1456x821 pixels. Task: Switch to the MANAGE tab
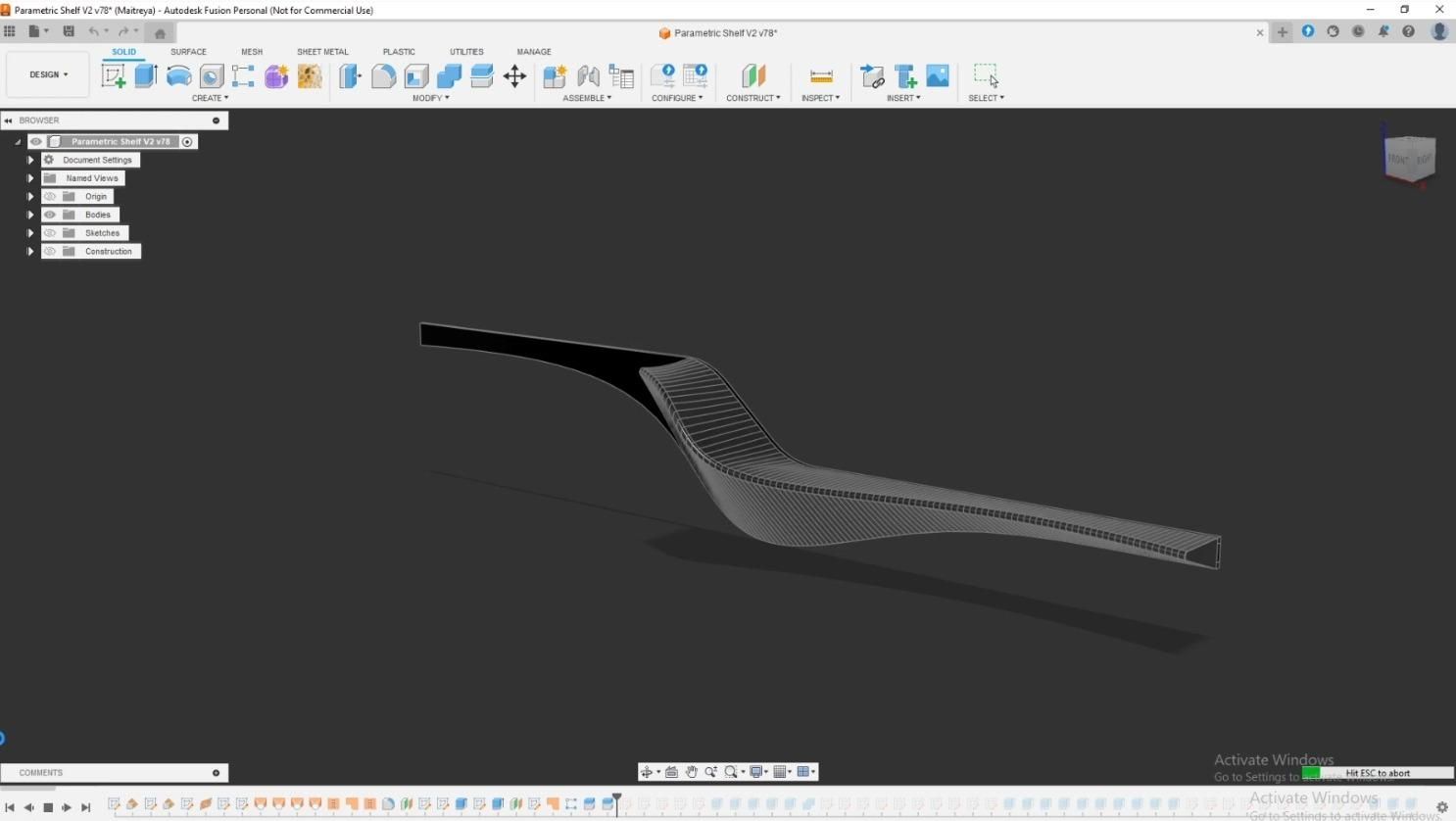(x=534, y=52)
